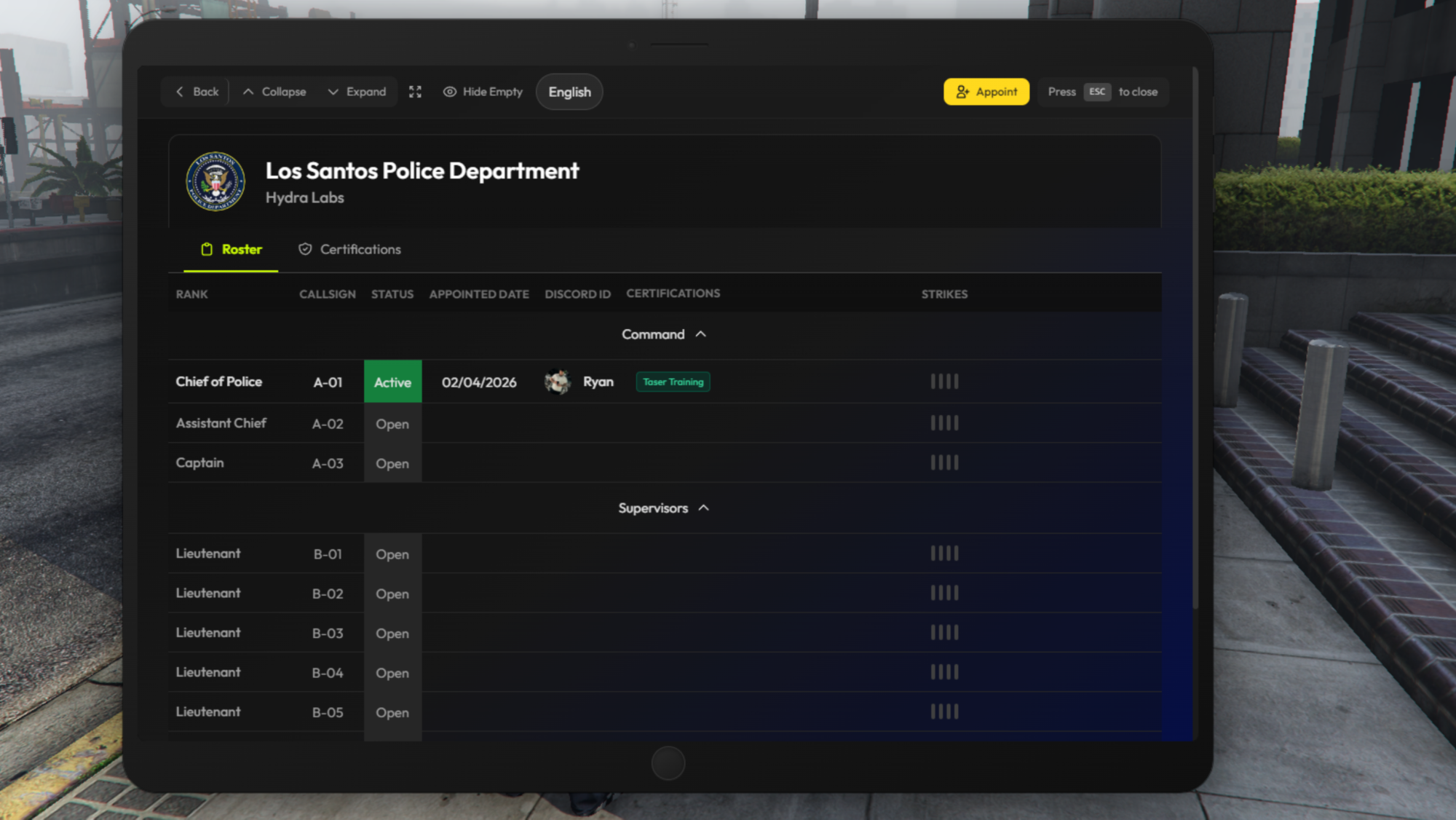Click the strikes indicator for Chief of Police
The height and width of the screenshot is (820, 1456).
tap(944, 381)
